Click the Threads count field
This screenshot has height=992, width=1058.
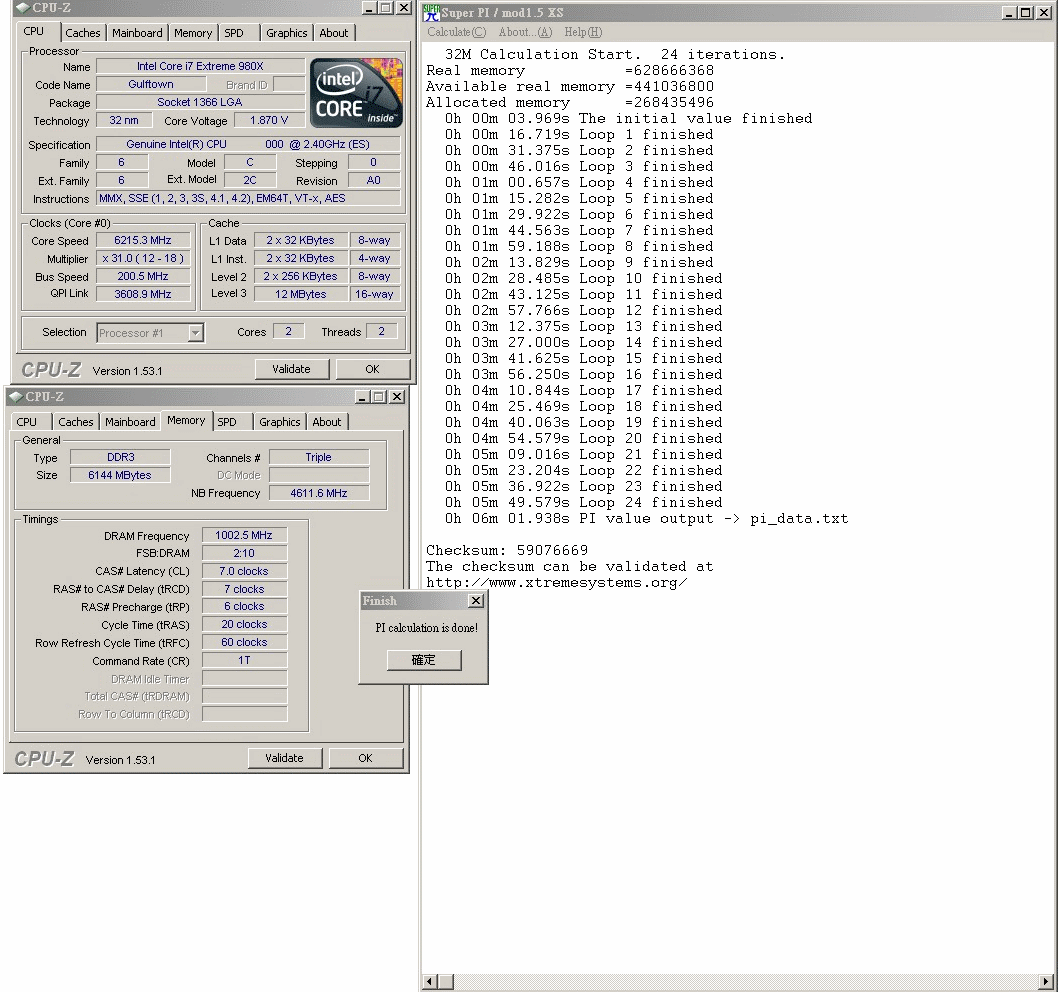pyautogui.click(x=381, y=331)
